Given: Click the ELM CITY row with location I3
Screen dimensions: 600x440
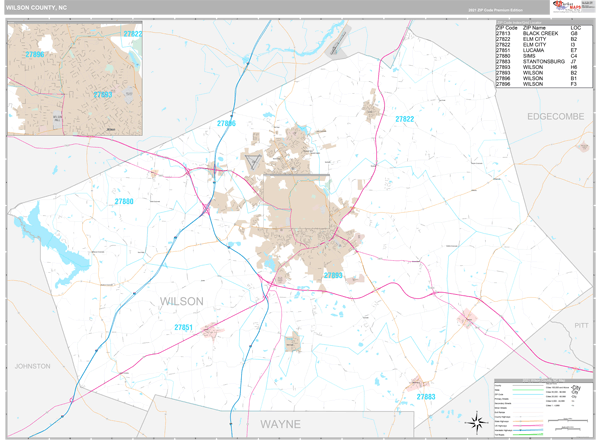Looking at the screenshot, I should tap(543, 45).
